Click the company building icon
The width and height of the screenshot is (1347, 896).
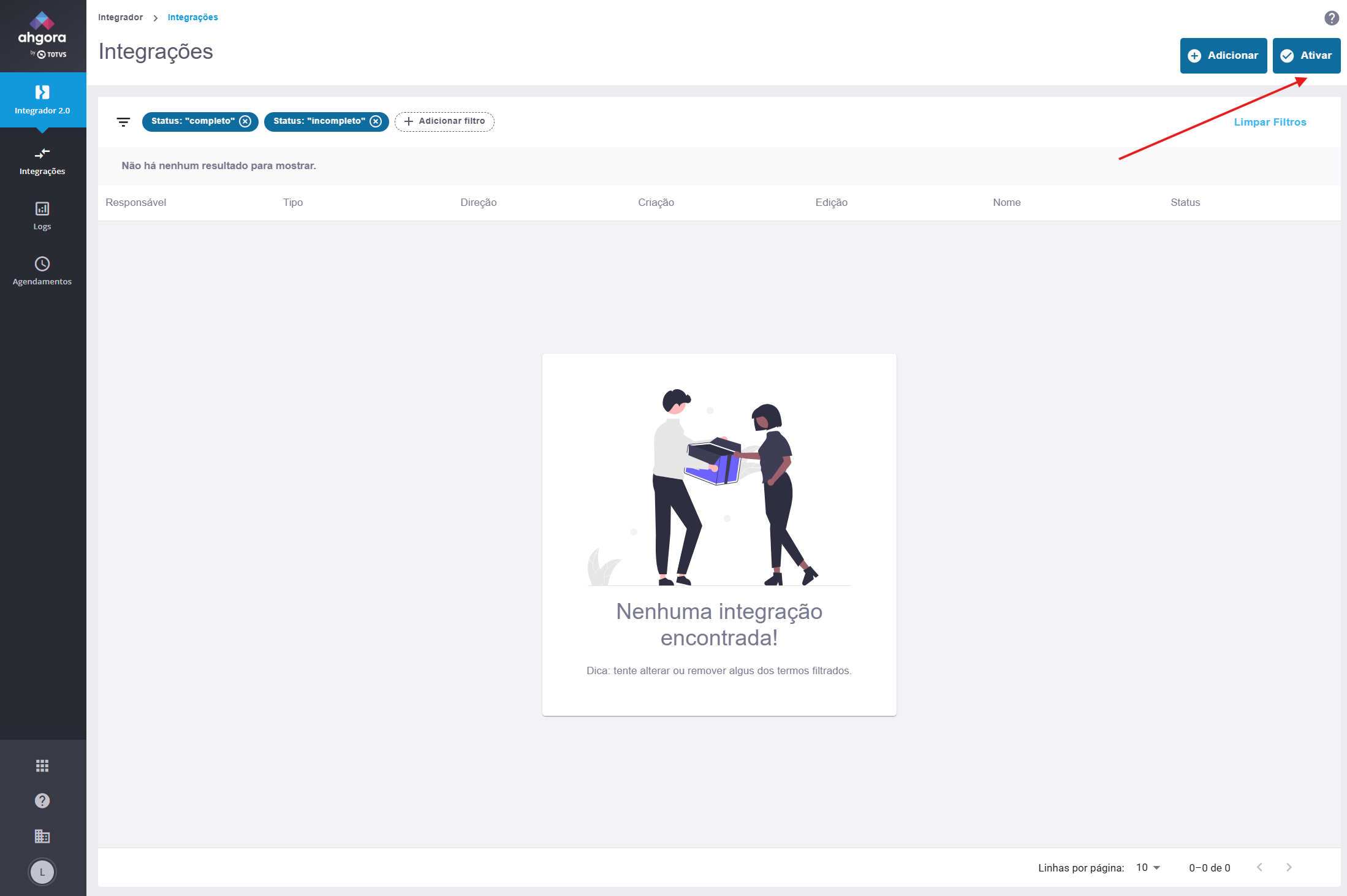pyautogui.click(x=42, y=836)
